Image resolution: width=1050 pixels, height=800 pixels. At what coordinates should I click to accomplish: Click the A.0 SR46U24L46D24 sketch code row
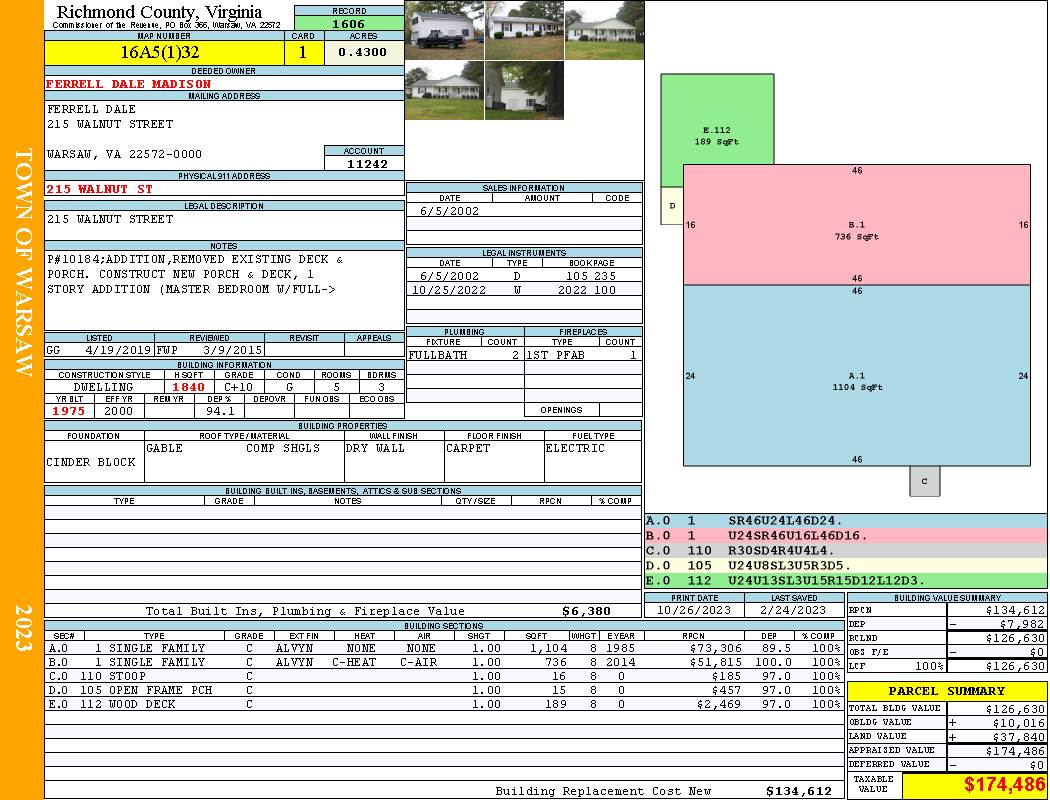coord(846,521)
